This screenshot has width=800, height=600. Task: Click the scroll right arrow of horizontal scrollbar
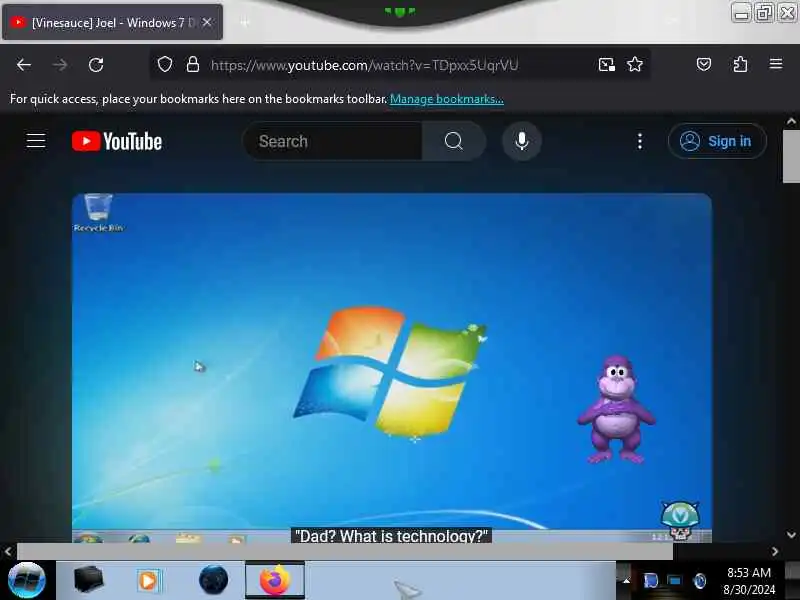click(775, 552)
